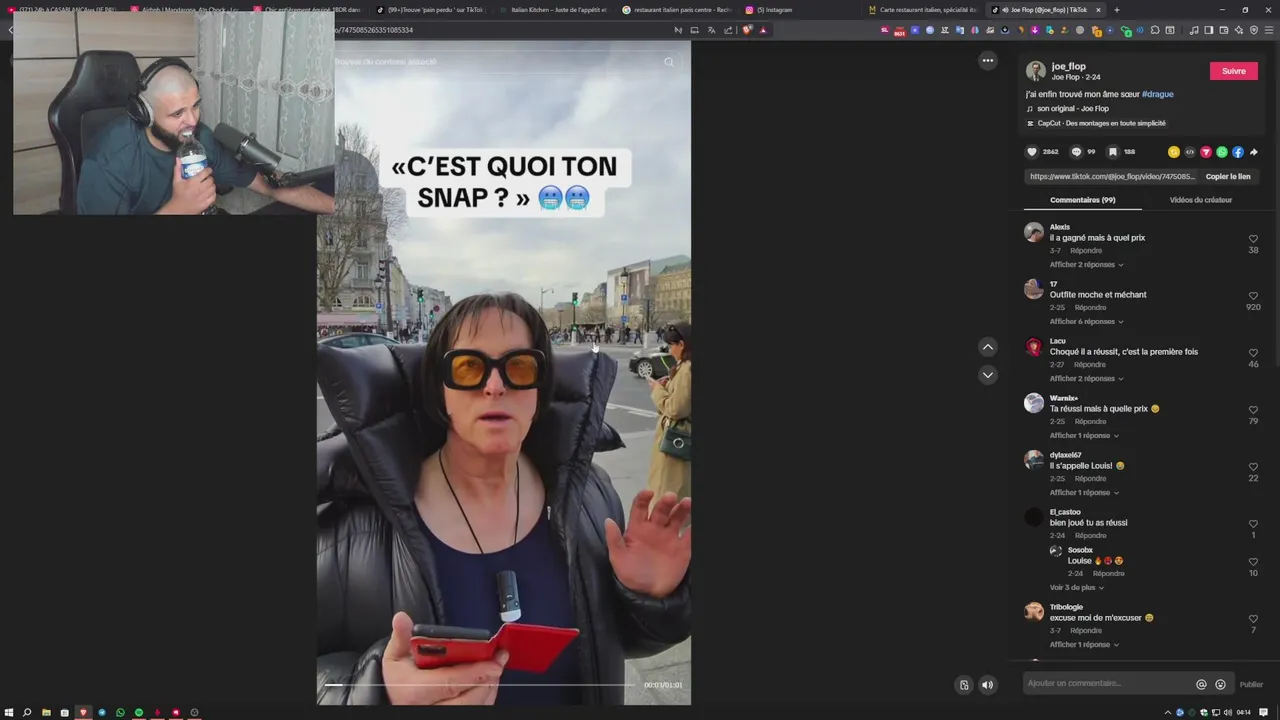Viewport: 1280px width, 720px height.
Task: Switch to Vidéos du créateur tab
Action: click(x=1200, y=200)
